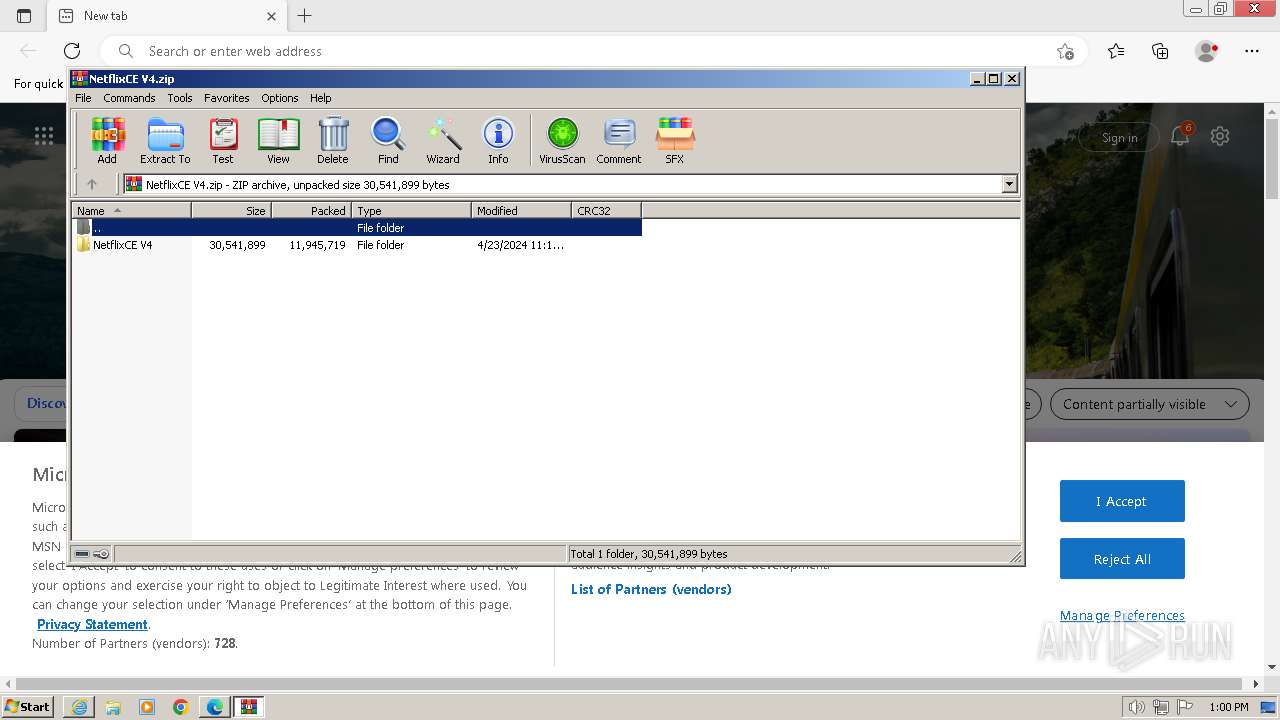
Task: Expand the archive path dropdown
Action: pyautogui.click(x=1009, y=184)
